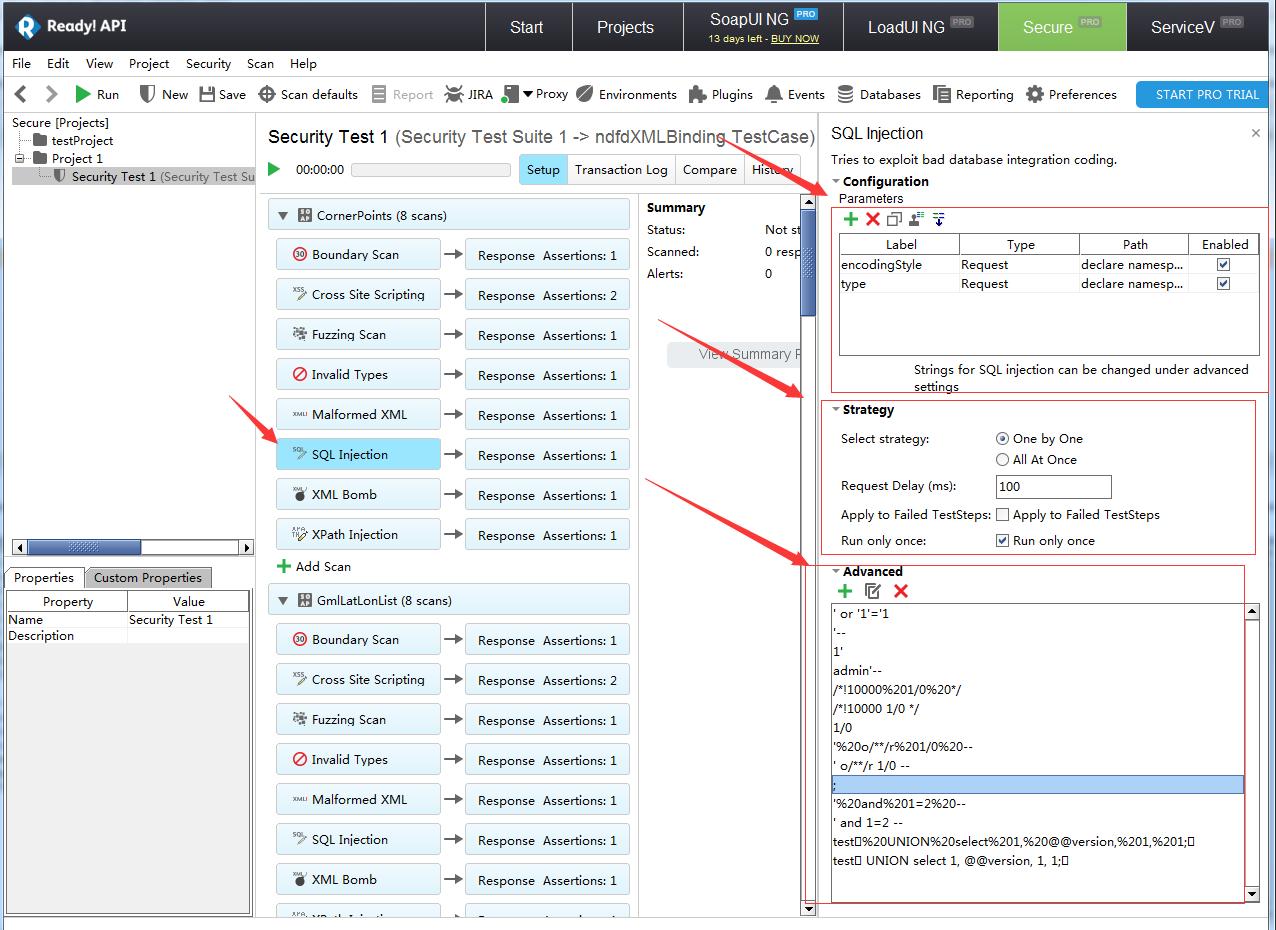Click the START PRO TRIAL button
Image resolution: width=1276 pixels, height=930 pixels.
pyautogui.click(x=1206, y=94)
